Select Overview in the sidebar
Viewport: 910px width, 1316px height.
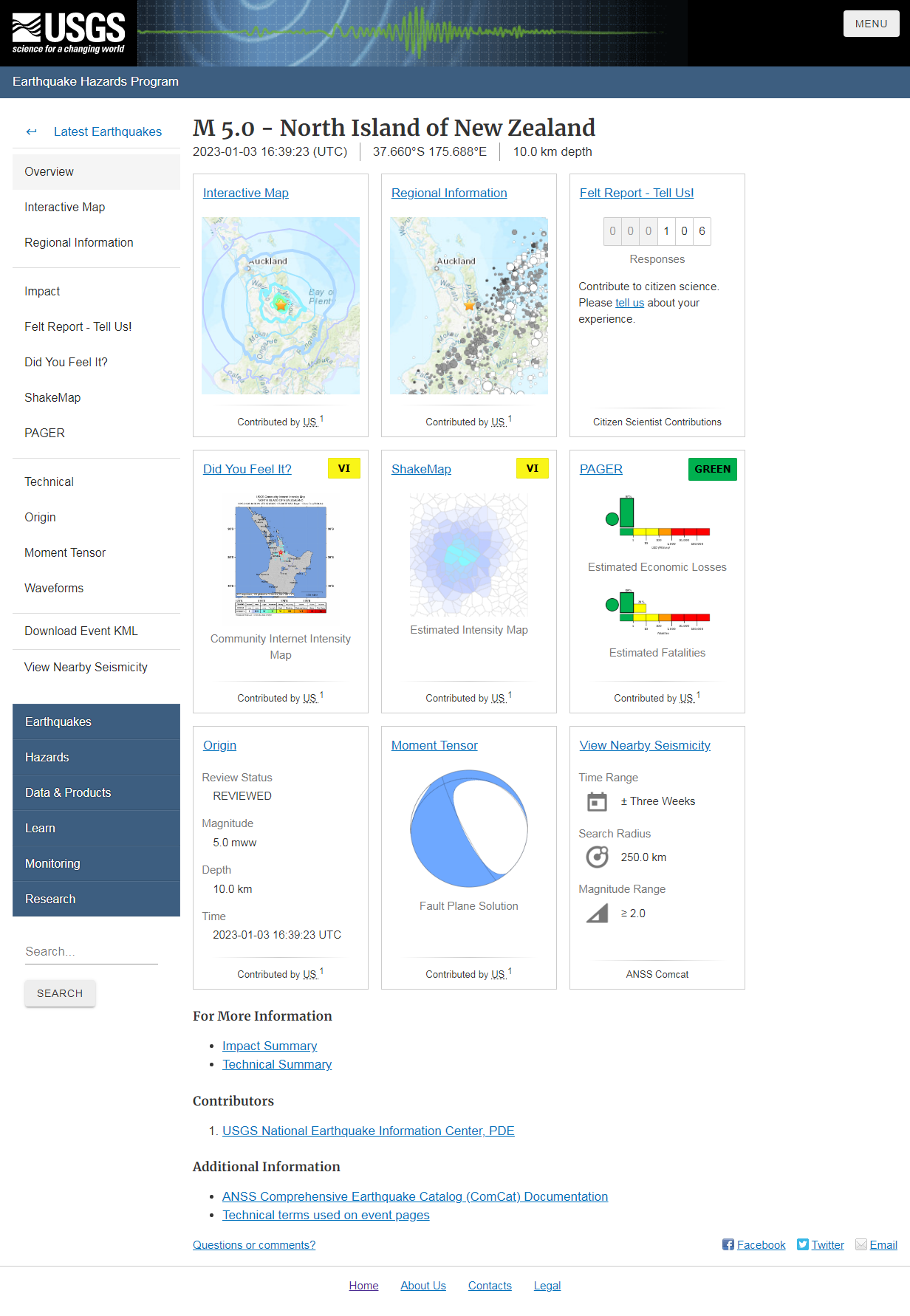coord(96,171)
